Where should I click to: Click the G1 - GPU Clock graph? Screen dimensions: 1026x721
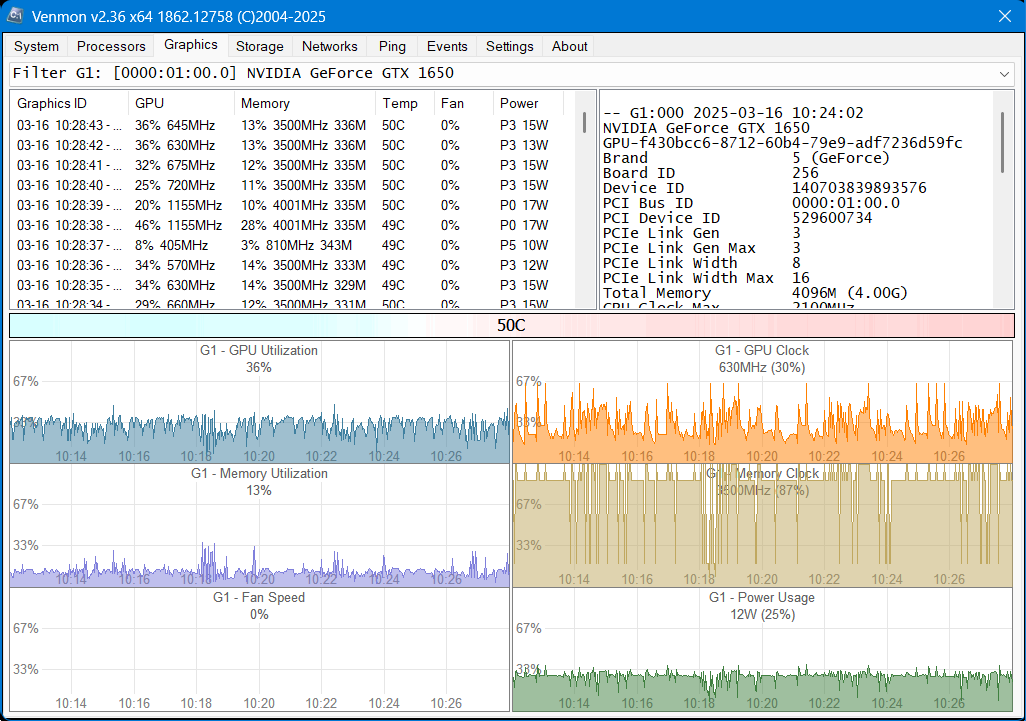coord(762,402)
